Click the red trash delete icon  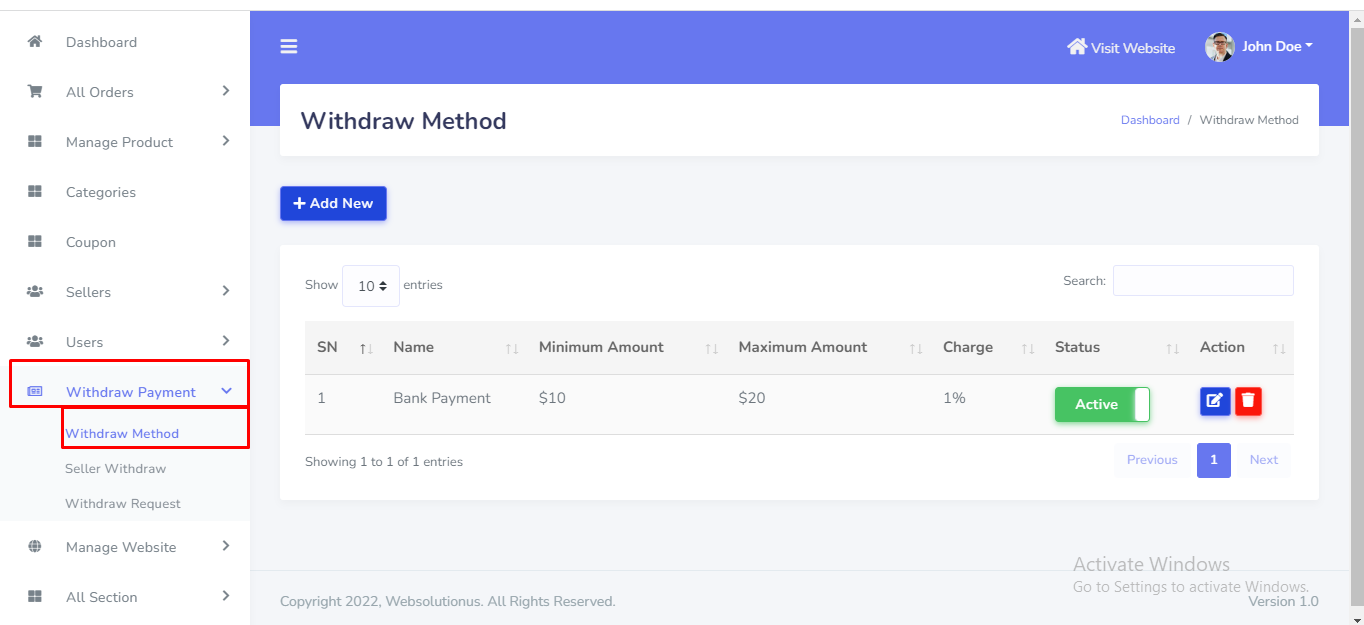click(1248, 401)
